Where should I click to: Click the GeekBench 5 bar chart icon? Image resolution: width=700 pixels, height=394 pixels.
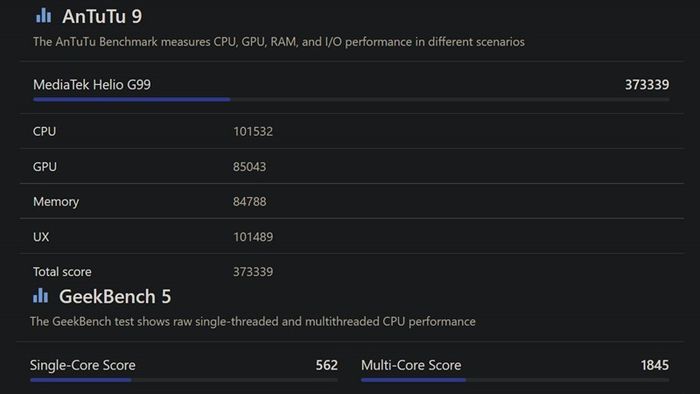pos(40,295)
